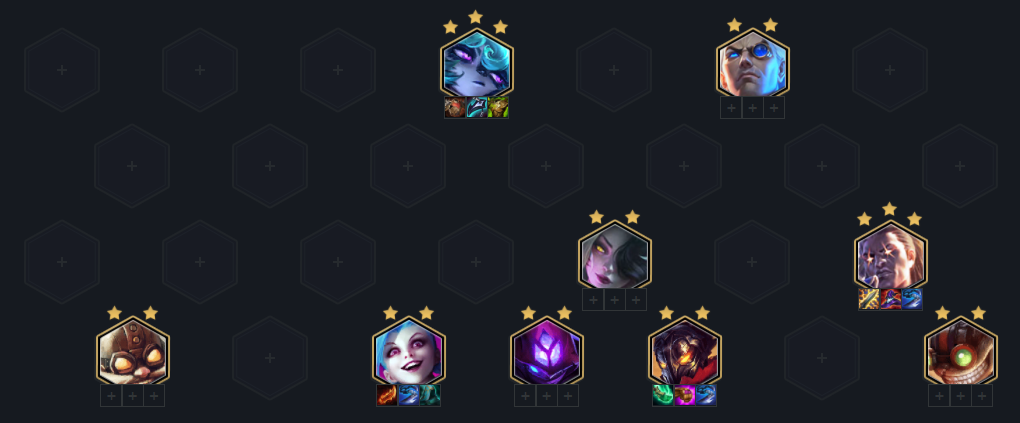Screen dimensions: 1020x423
Task: Select the Morgana champion hex
Action: coord(615,256)
